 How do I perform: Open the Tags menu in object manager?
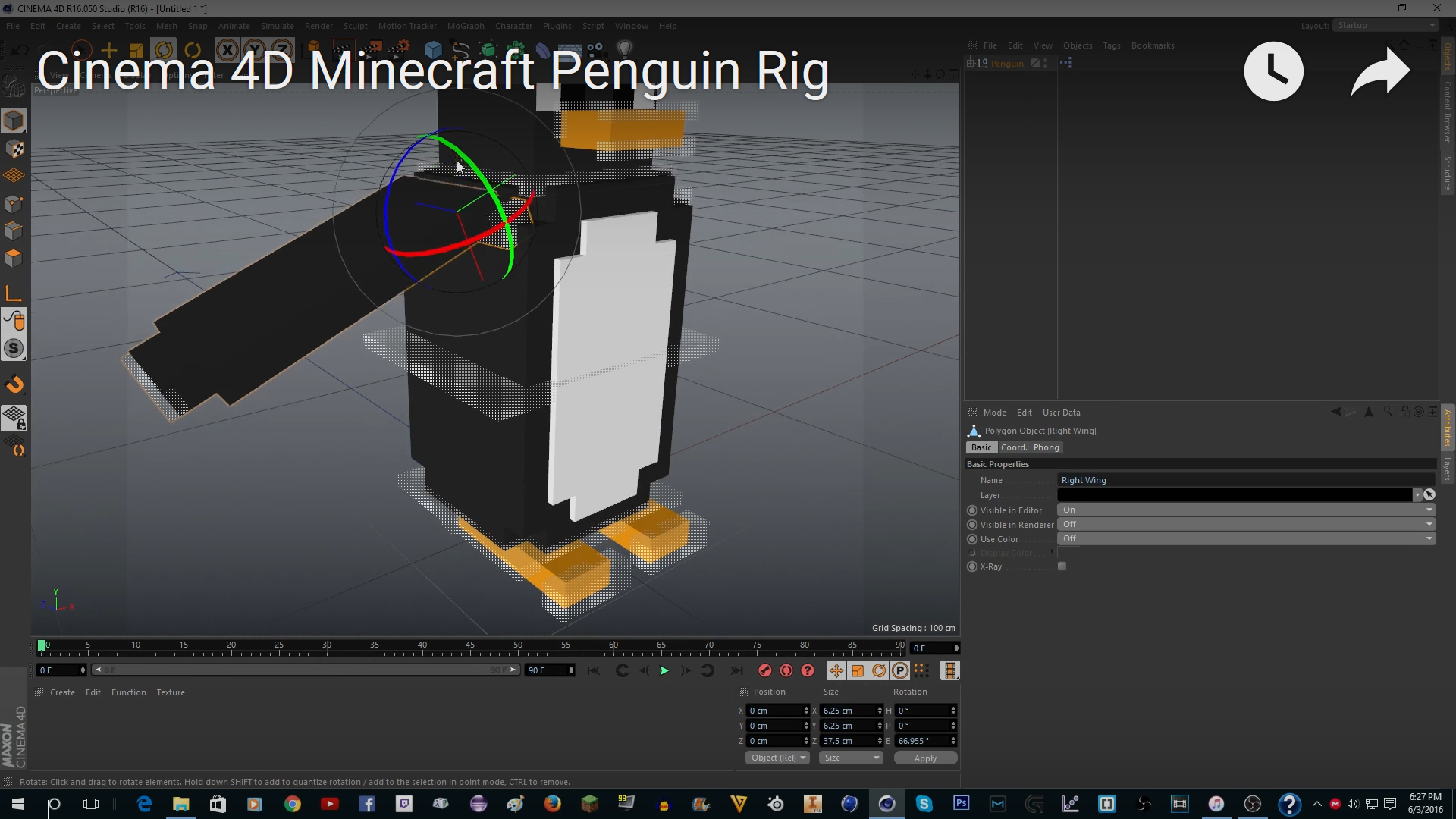(x=1111, y=45)
